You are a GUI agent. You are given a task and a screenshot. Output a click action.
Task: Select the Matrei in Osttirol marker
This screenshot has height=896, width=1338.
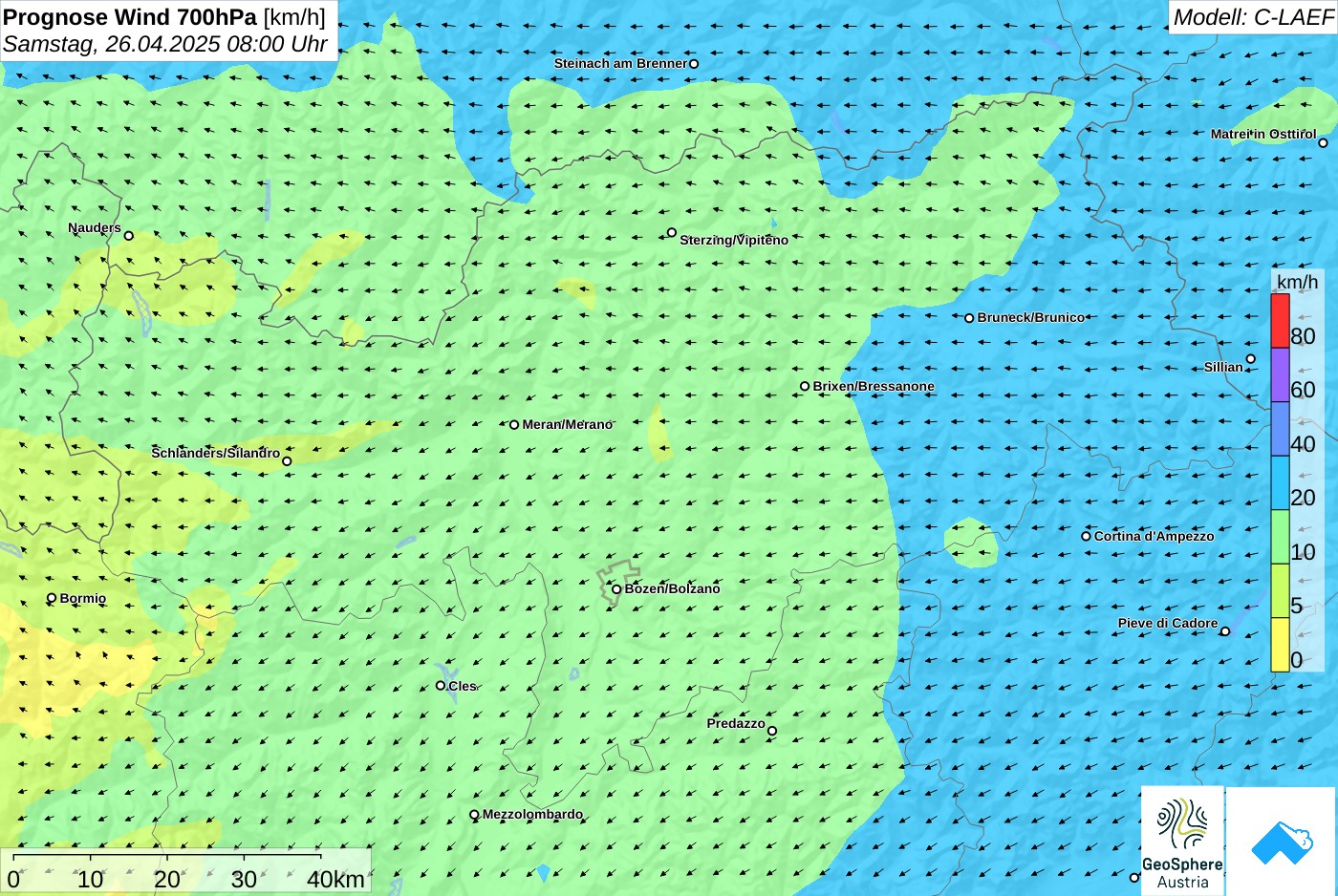(x=1324, y=143)
